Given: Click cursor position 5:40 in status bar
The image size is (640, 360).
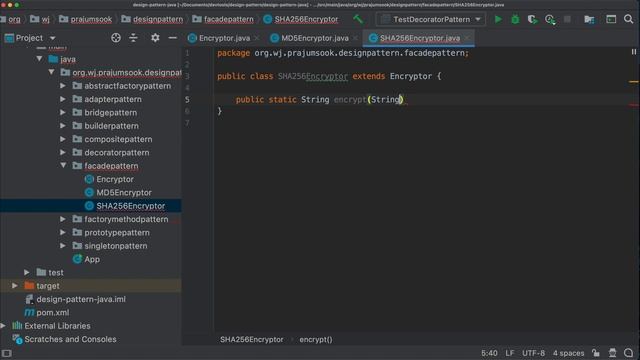Looking at the screenshot, I should 489,353.
